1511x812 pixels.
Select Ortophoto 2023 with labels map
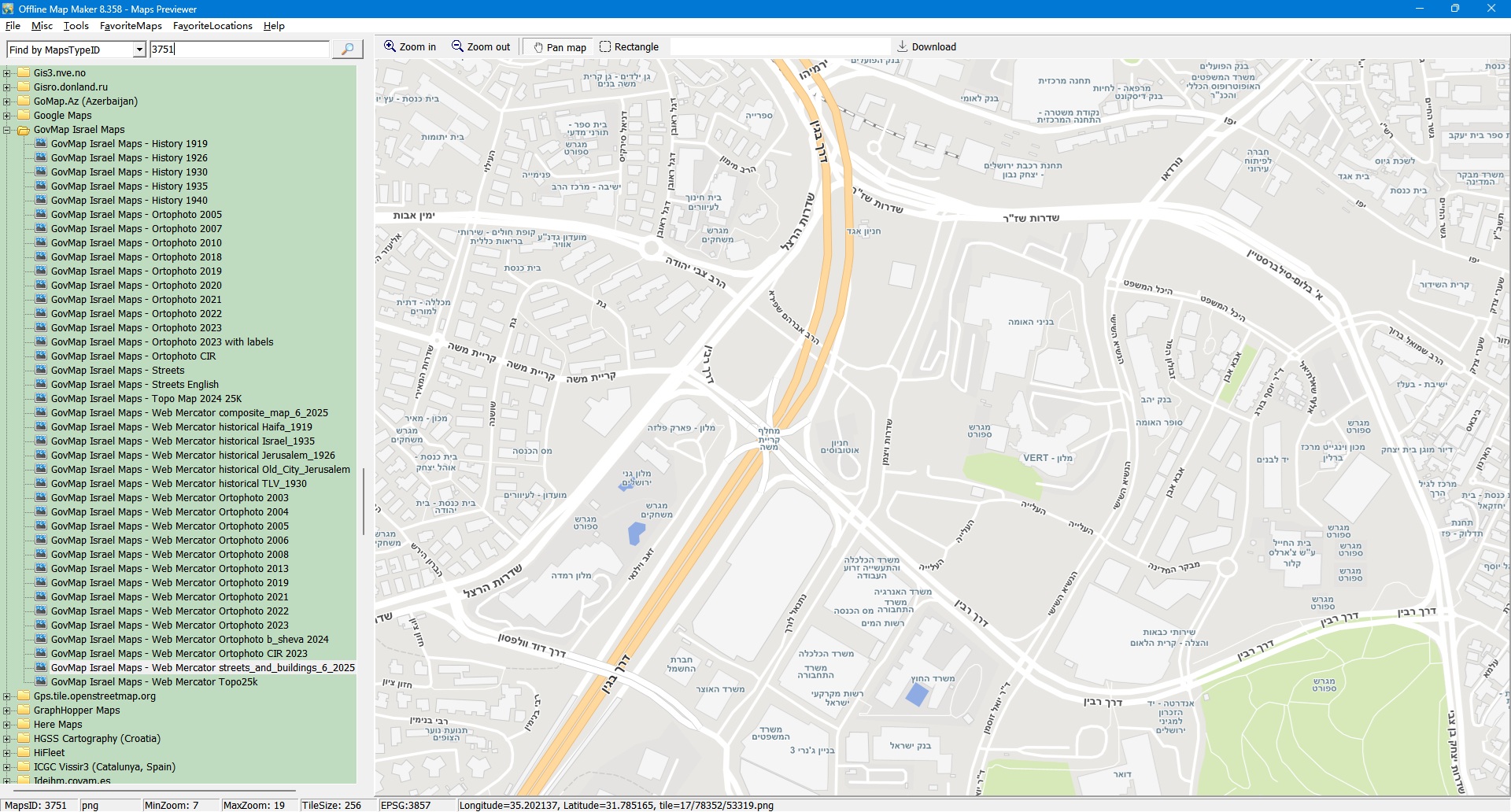pyautogui.click(x=161, y=342)
